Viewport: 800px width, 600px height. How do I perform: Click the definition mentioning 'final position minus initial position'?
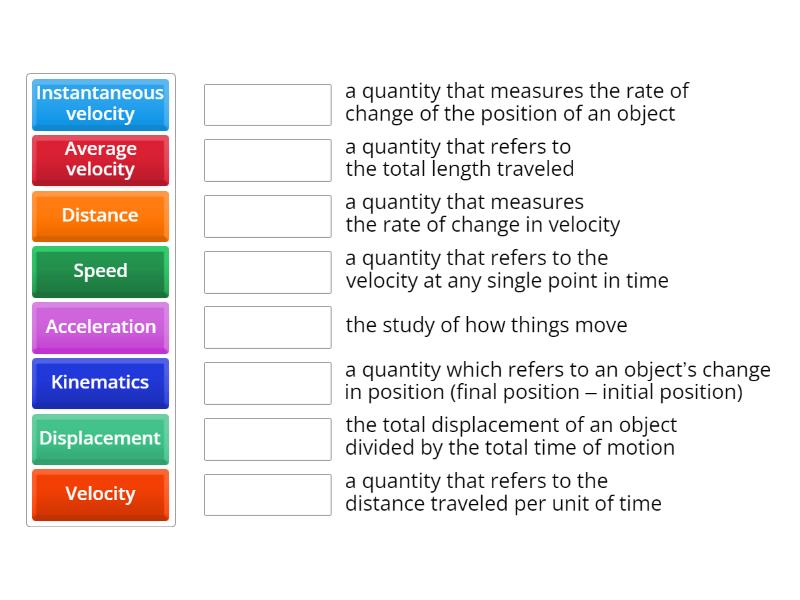click(555, 381)
